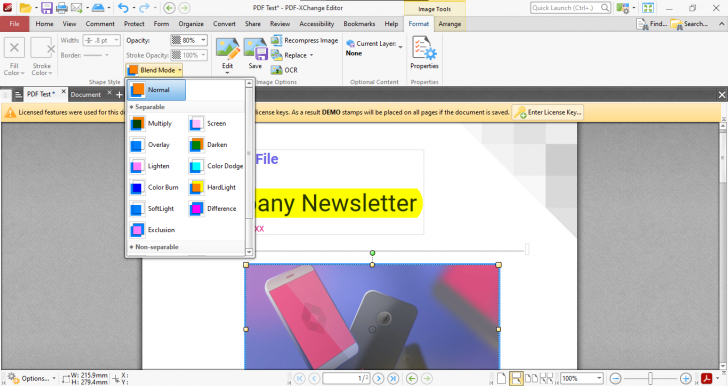This screenshot has height=386, width=728.
Task: Select the Normal blend mode
Action: click(x=157, y=90)
